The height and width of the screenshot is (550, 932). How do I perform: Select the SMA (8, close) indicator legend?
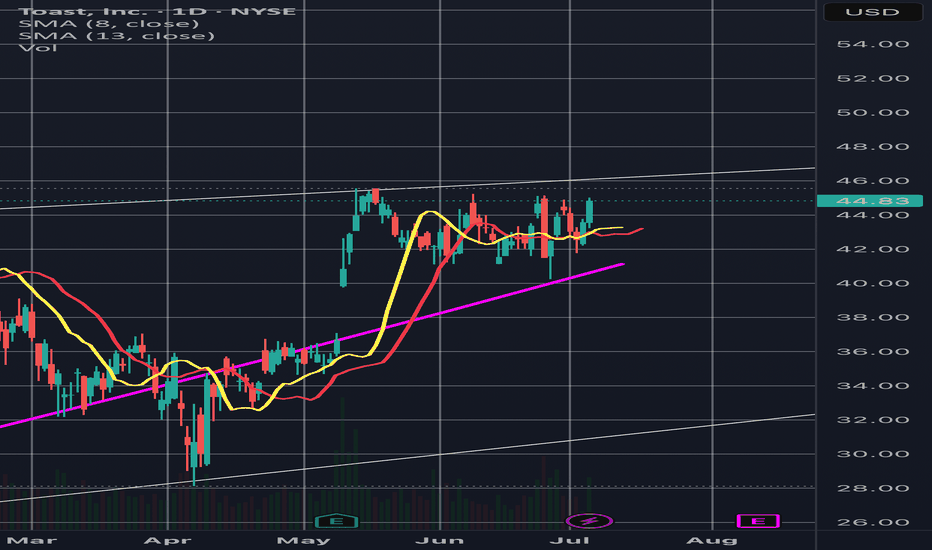tap(109, 24)
